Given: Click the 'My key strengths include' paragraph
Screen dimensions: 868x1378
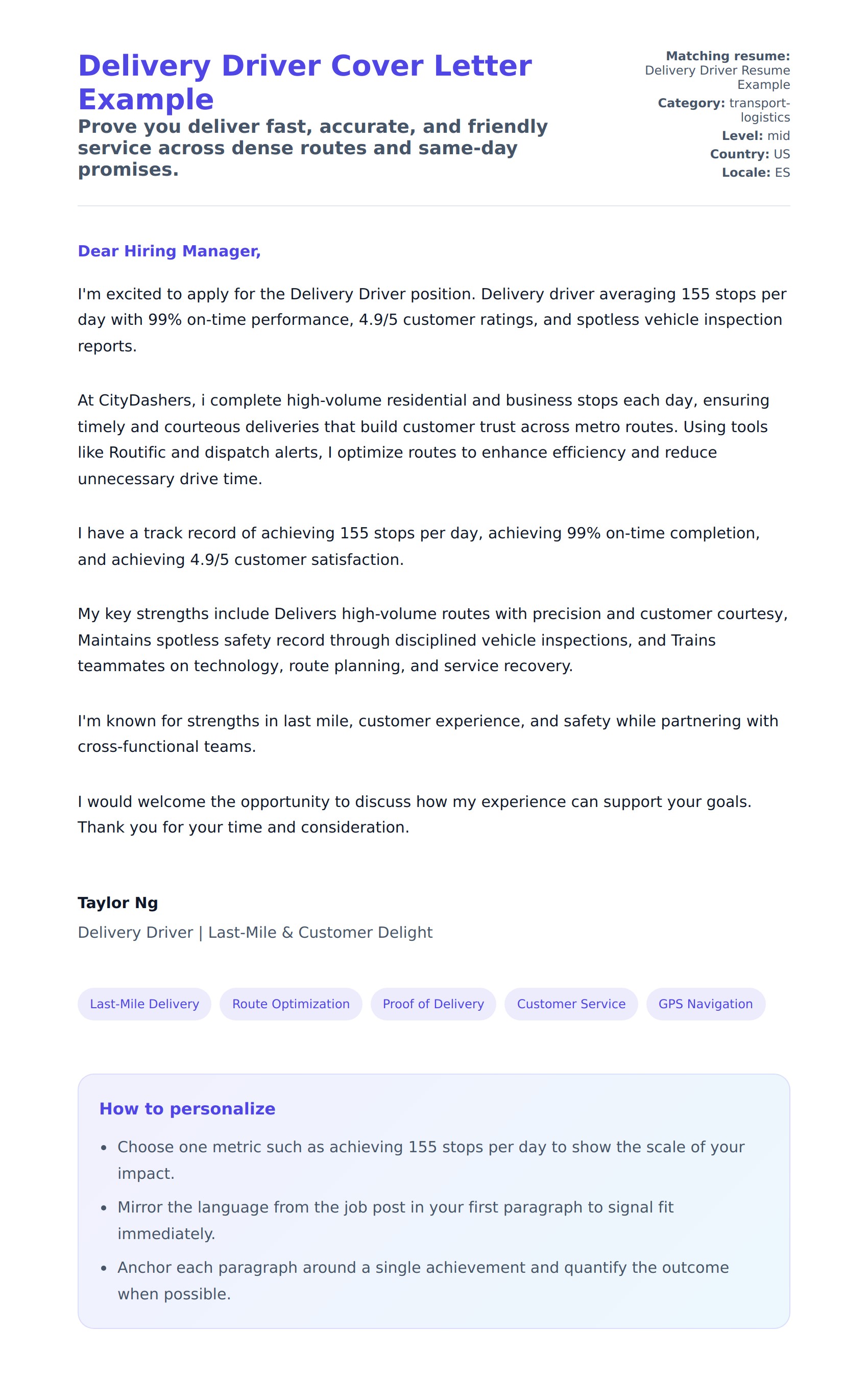Looking at the screenshot, I should tap(432, 640).
